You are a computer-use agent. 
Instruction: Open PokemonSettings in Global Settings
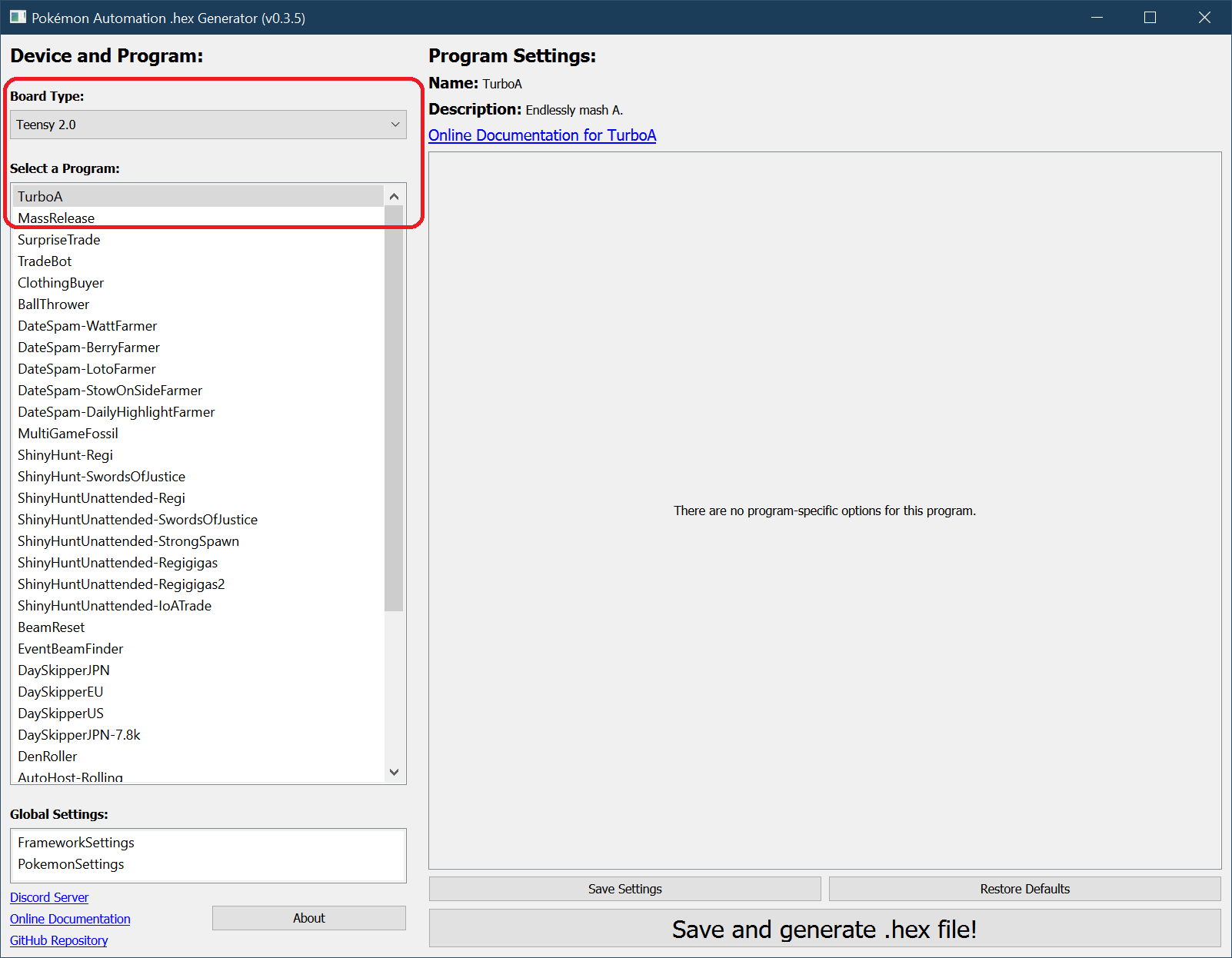pyautogui.click(x=208, y=863)
